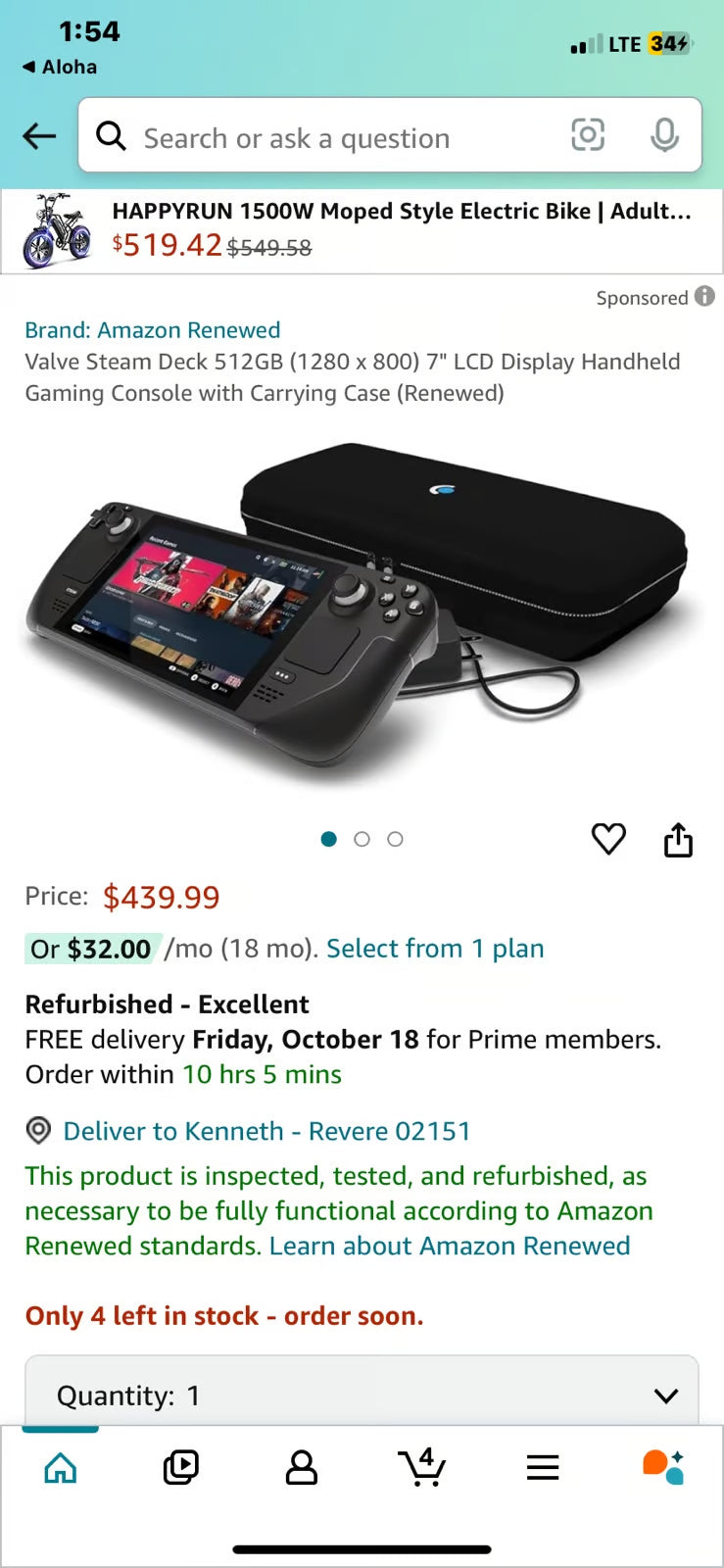The width and height of the screenshot is (724, 1568).
Task: Add Steam Deck to wish list heart
Action: point(608,839)
